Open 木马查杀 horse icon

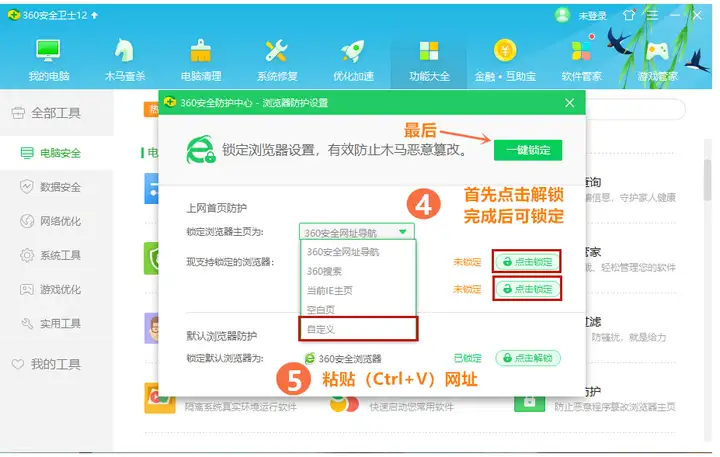[124, 51]
